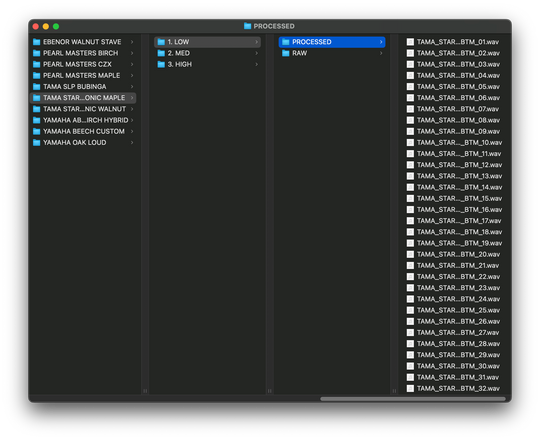Click the YAMAHA OAK LOUD folder icon

(37, 143)
